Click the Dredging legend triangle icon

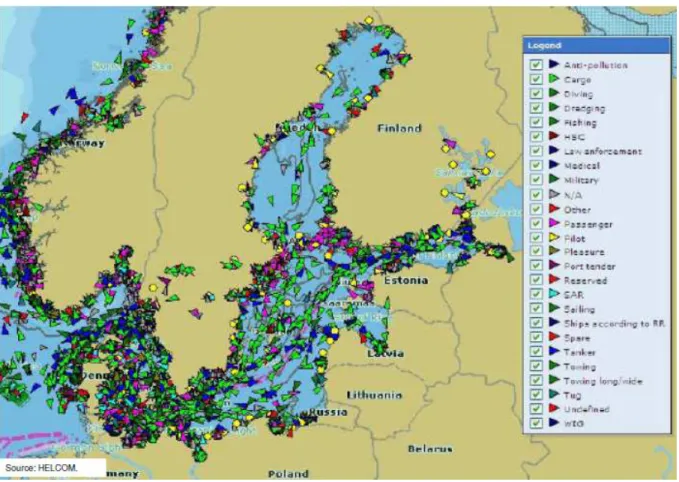pyautogui.click(x=554, y=107)
